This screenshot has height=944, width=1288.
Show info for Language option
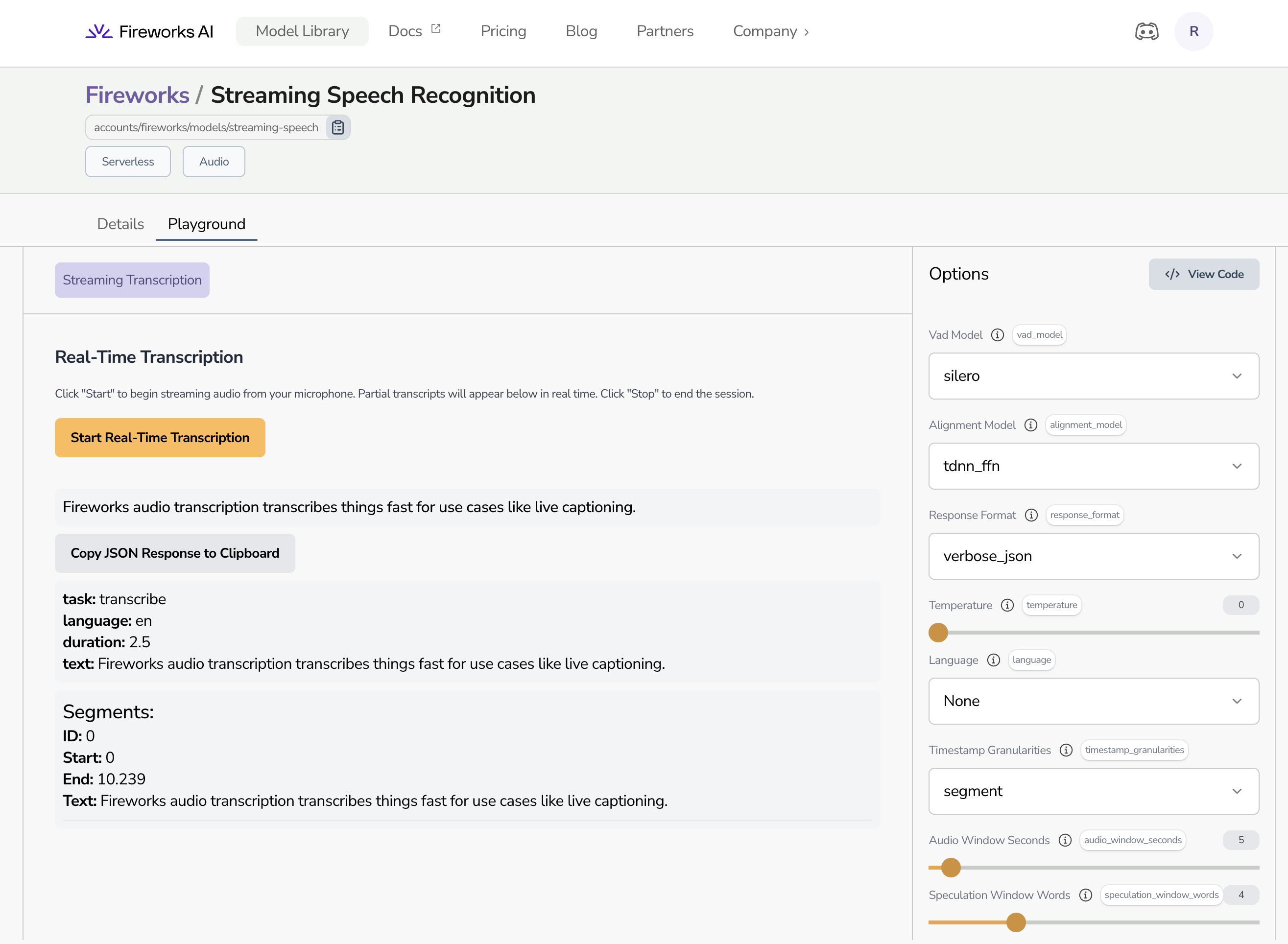tap(993, 660)
